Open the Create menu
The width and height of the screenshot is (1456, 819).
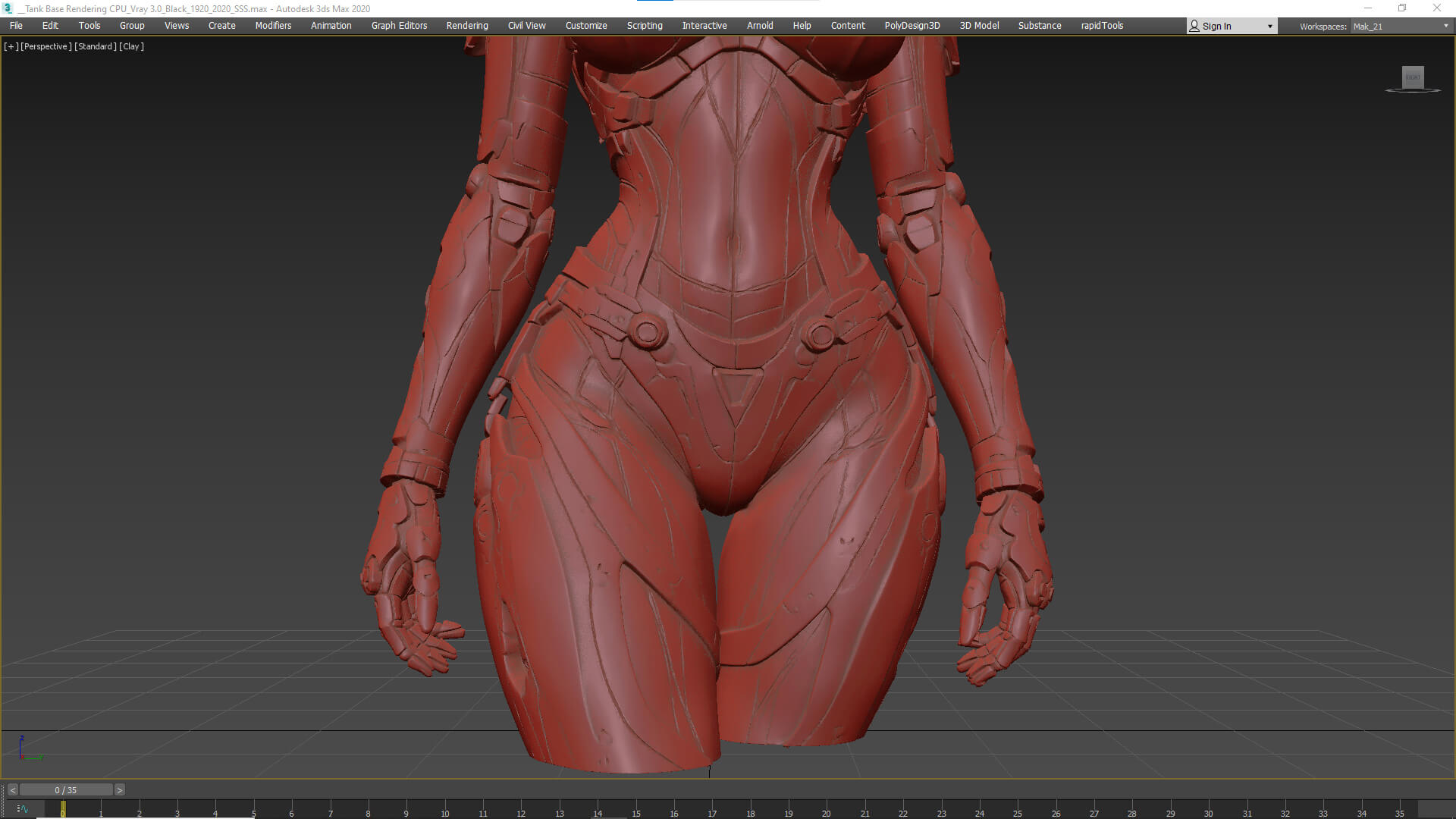click(x=222, y=26)
